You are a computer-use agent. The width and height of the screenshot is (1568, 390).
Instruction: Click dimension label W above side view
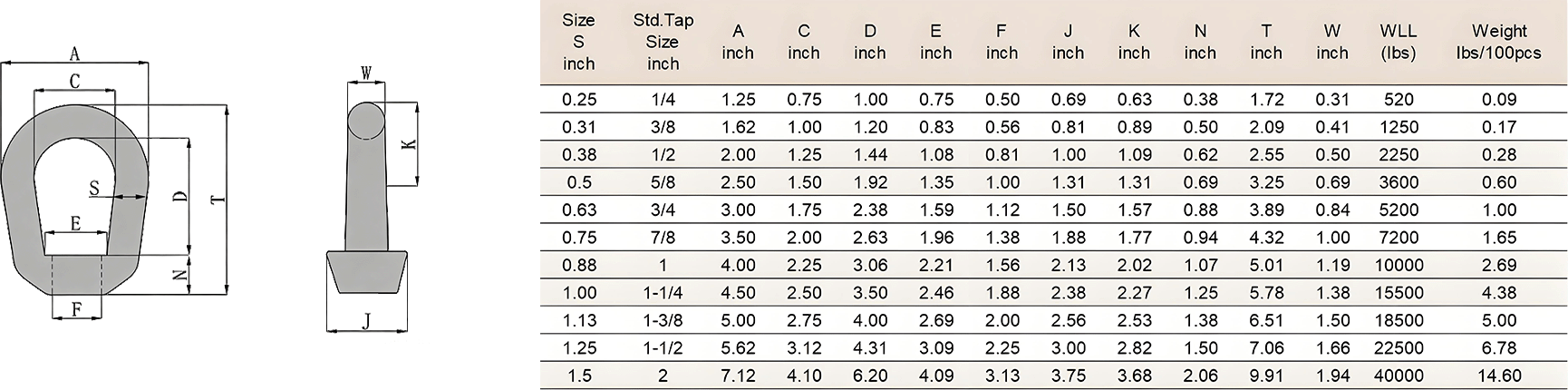(x=366, y=73)
